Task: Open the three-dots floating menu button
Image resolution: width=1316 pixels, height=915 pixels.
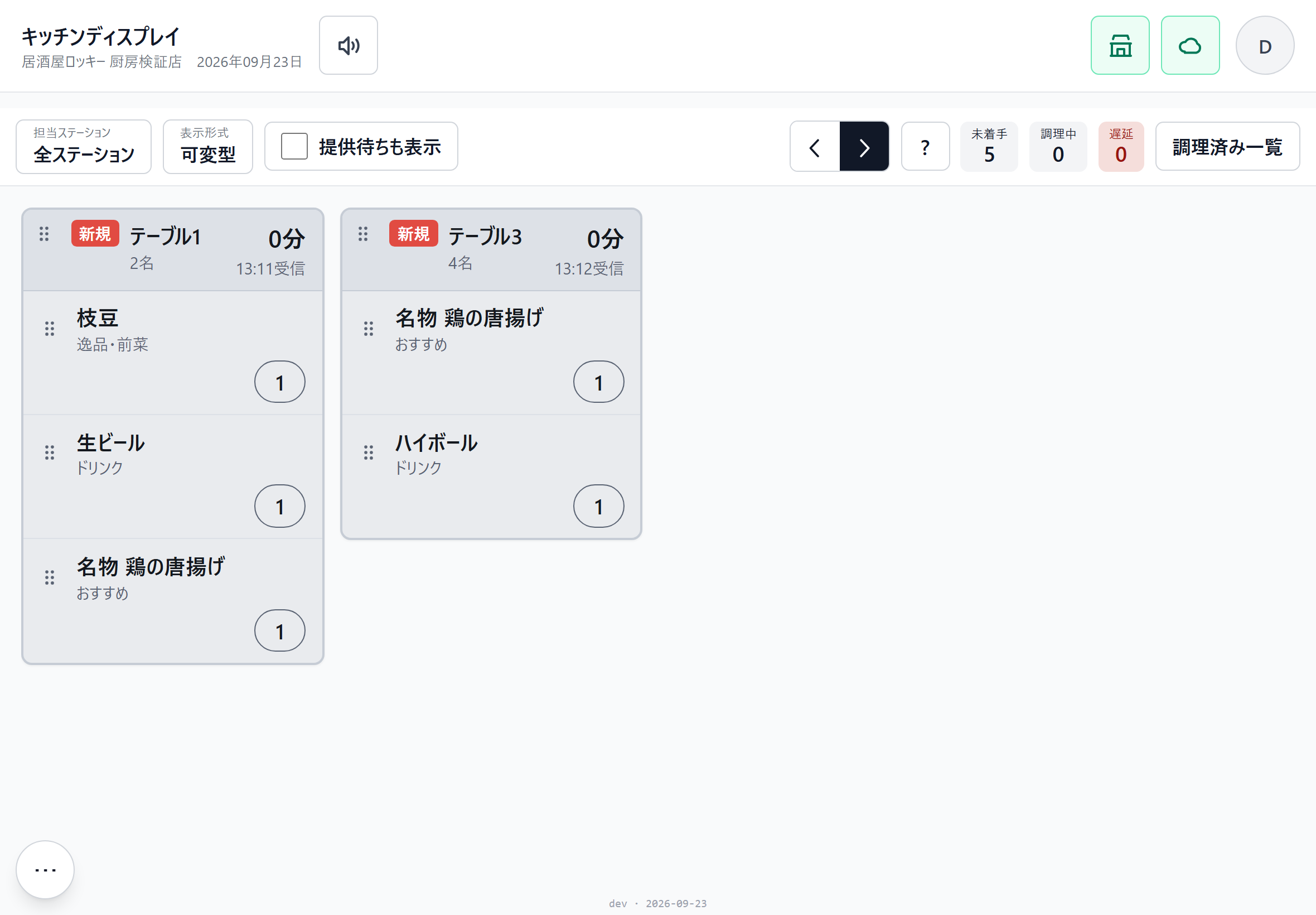Action: [x=45, y=869]
